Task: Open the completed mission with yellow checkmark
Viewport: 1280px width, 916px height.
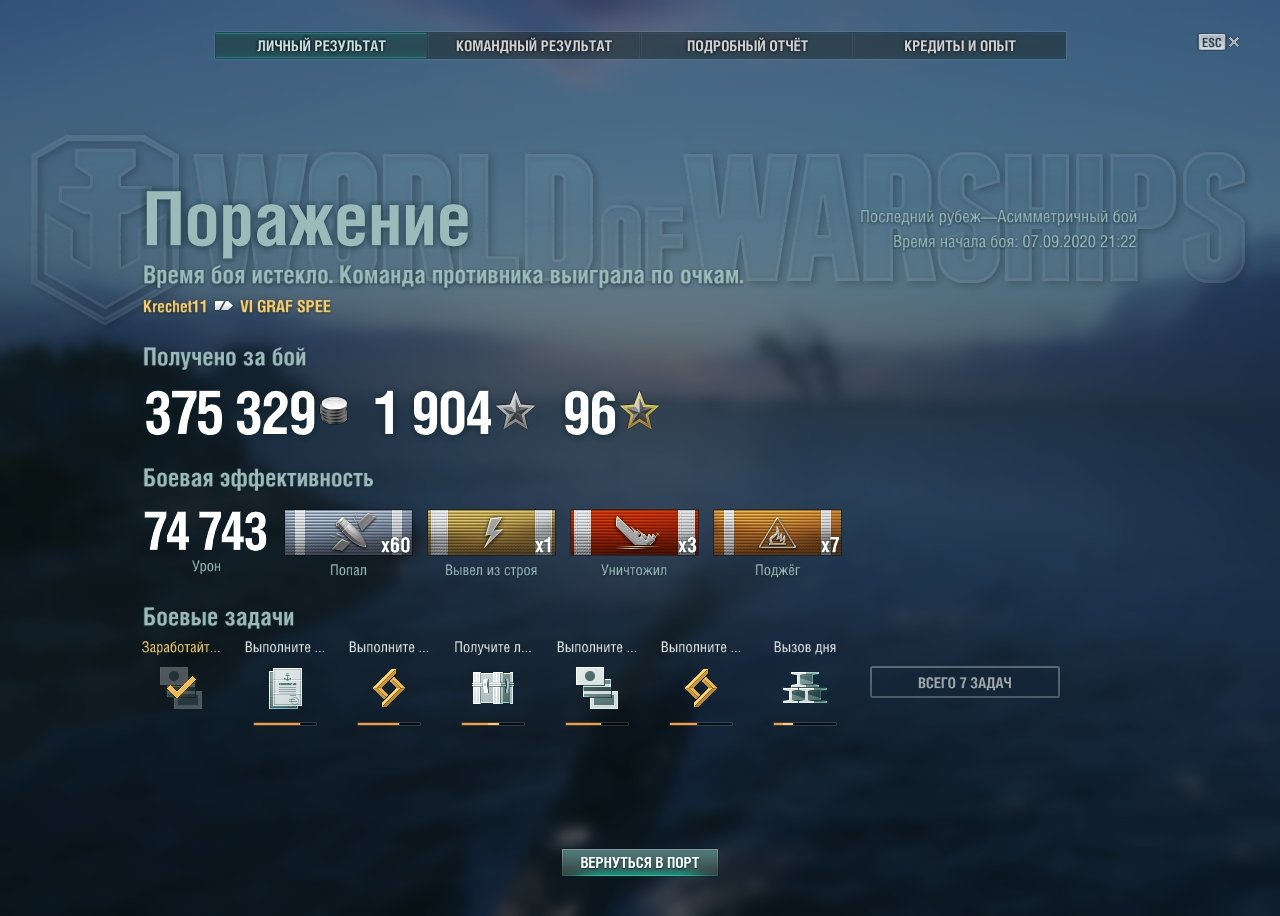Action: pos(181,688)
